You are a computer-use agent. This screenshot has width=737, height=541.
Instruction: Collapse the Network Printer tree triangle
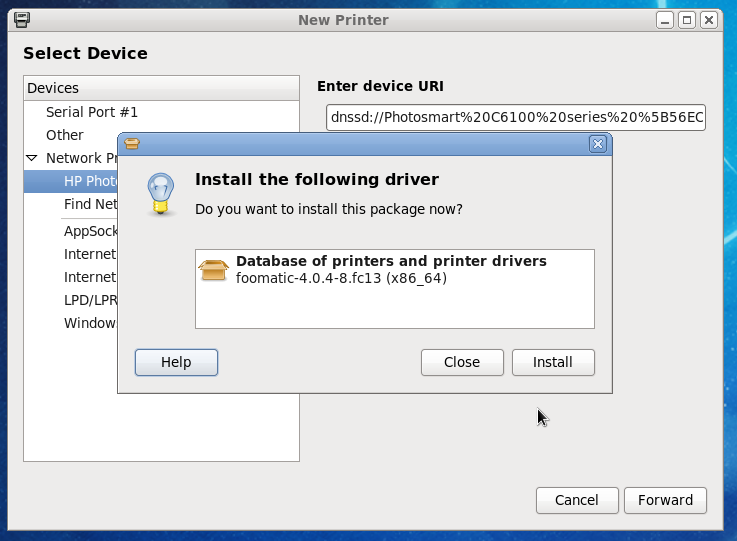coord(31,158)
